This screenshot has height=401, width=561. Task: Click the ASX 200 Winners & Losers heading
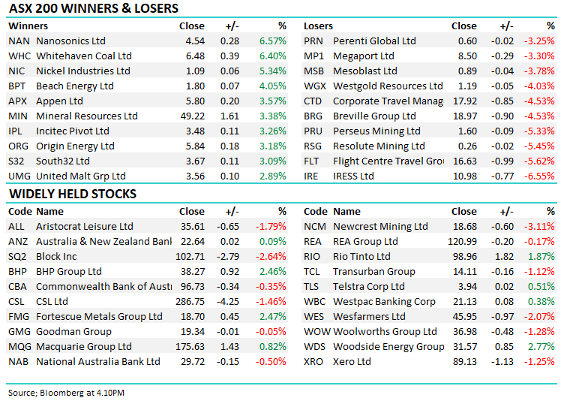pyautogui.click(x=93, y=8)
